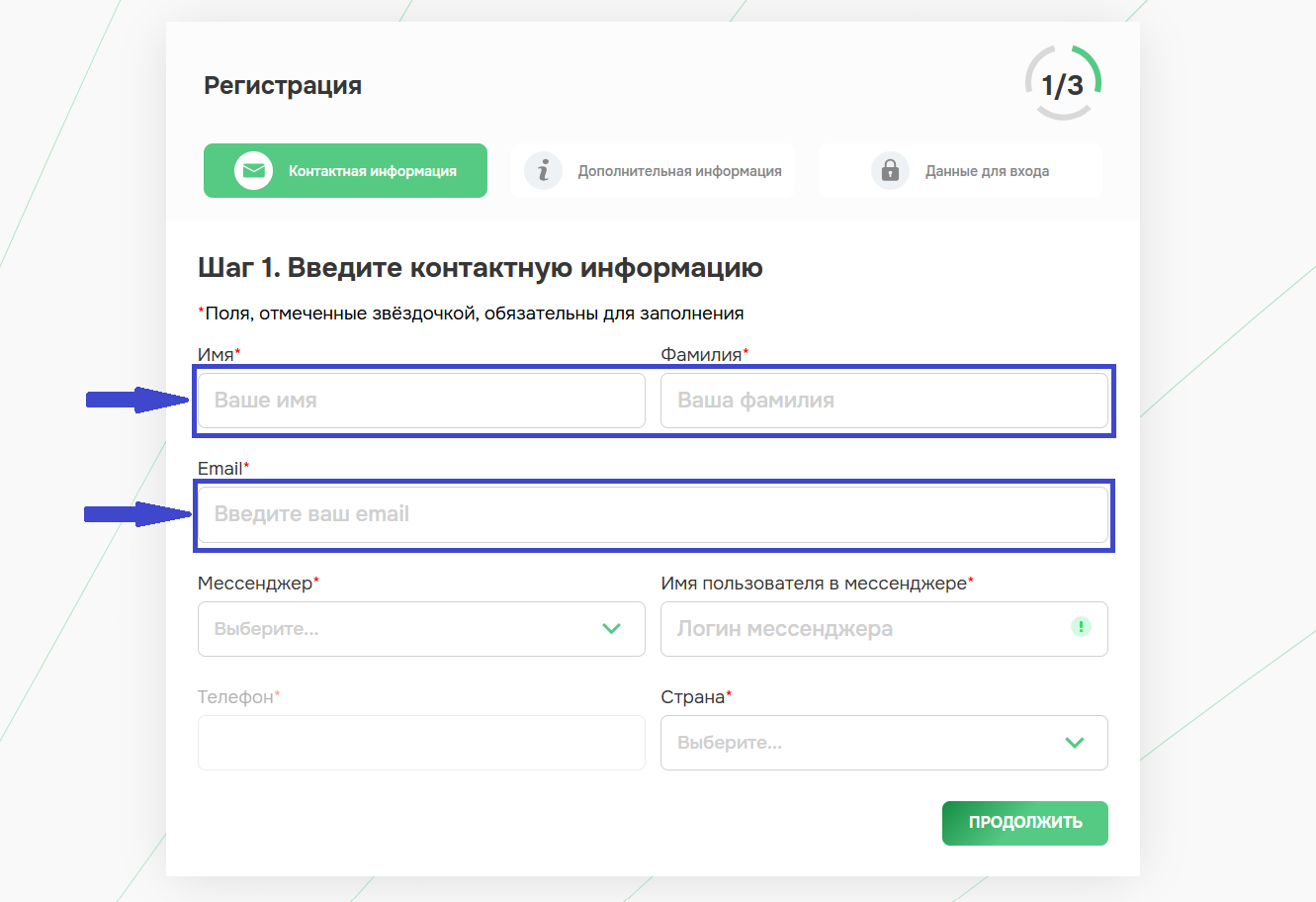Click the chevron arrow in Мессенджер dropdown

click(x=611, y=629)
